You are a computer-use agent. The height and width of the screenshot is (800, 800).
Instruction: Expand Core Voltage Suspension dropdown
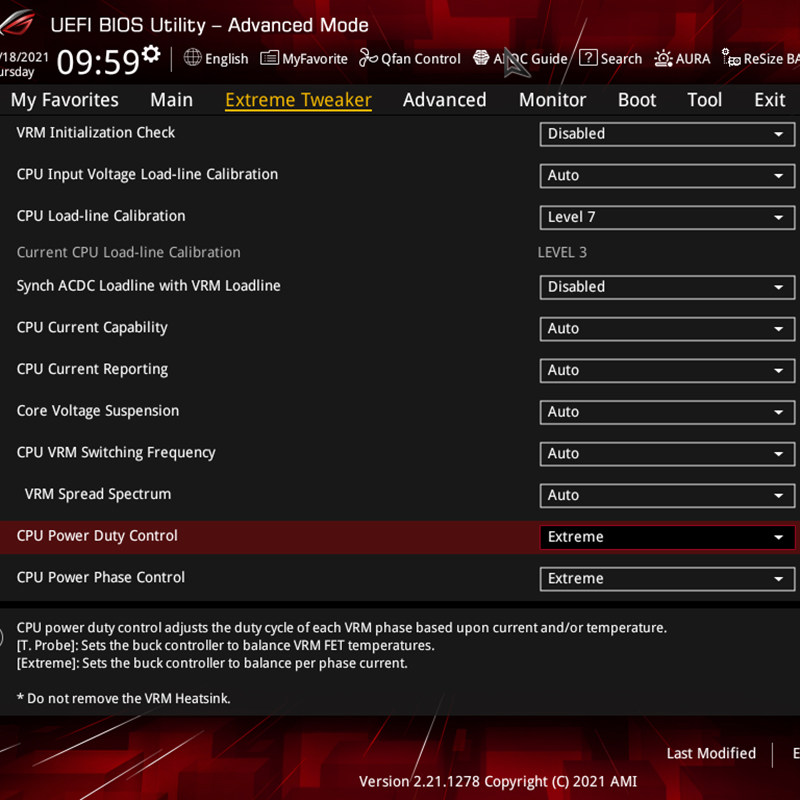667,412
